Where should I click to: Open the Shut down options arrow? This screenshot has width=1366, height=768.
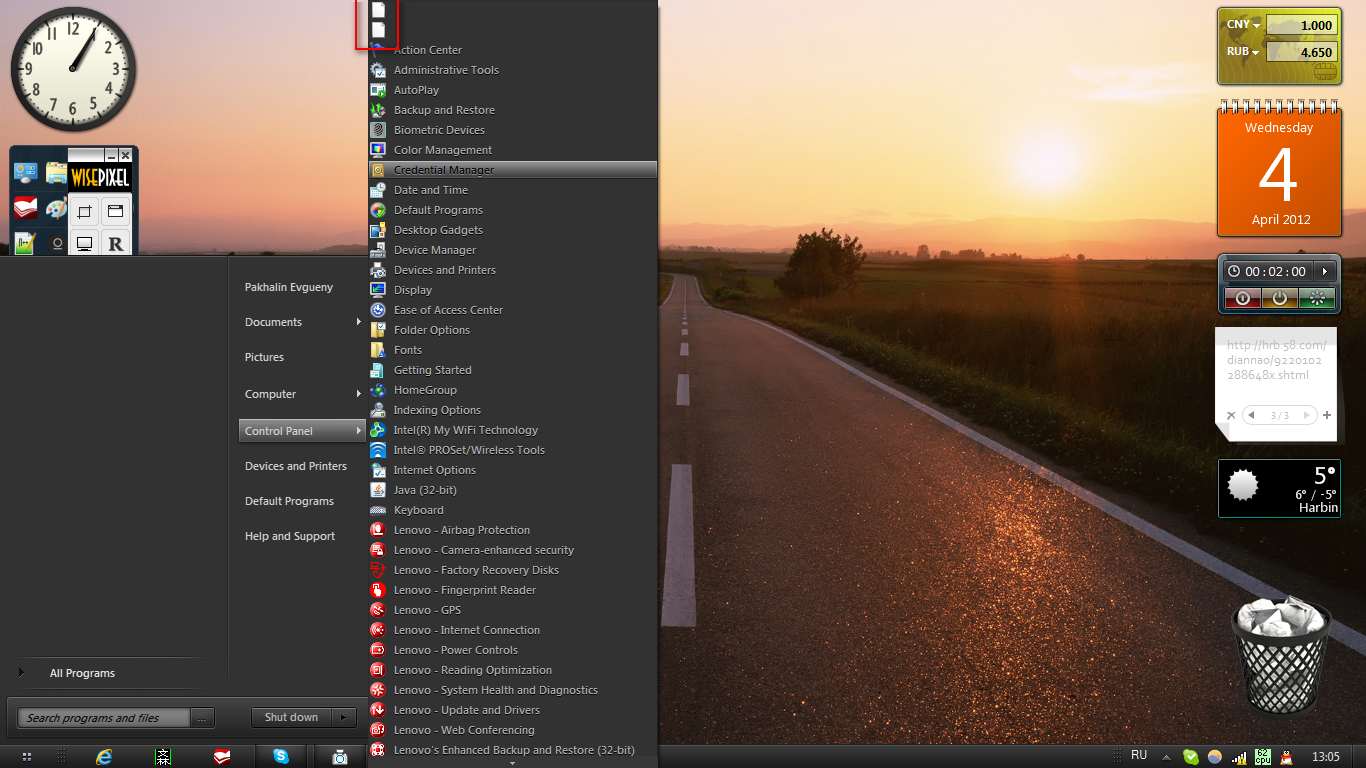344,717
